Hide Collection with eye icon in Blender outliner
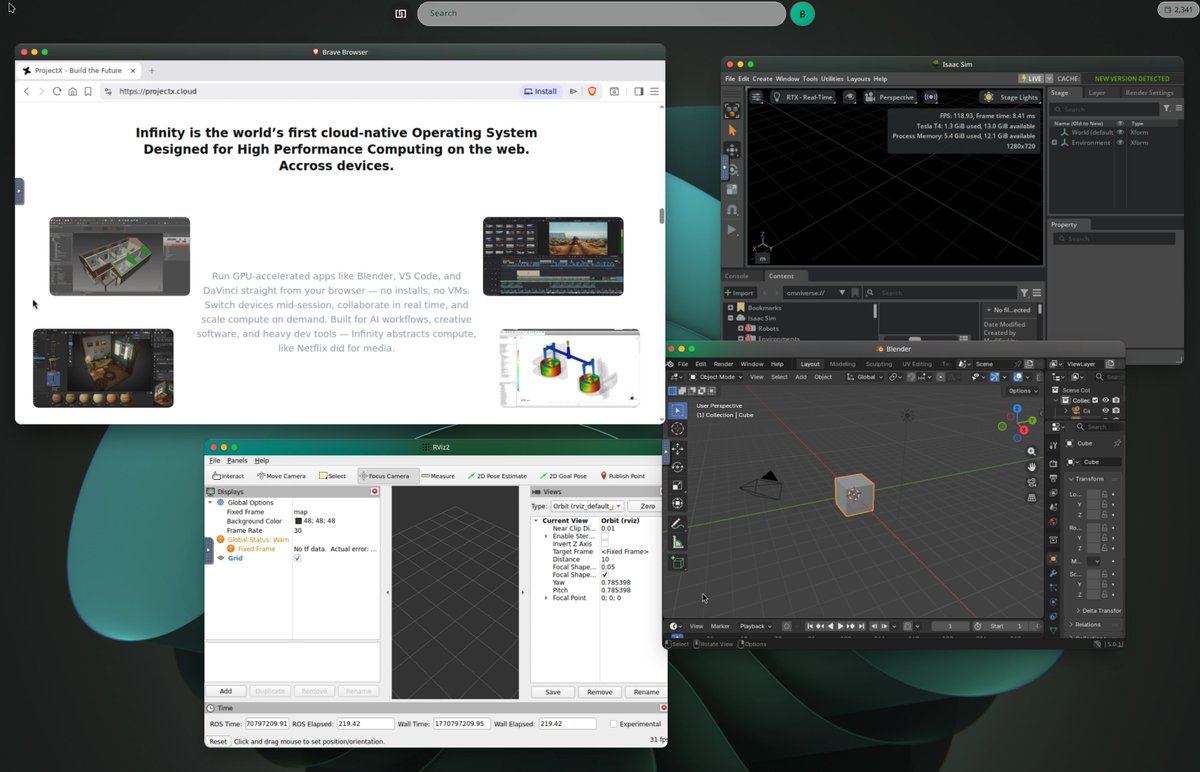This screenshot has height=772, width=1200. pyautogui.click(x=1106, y=400)
